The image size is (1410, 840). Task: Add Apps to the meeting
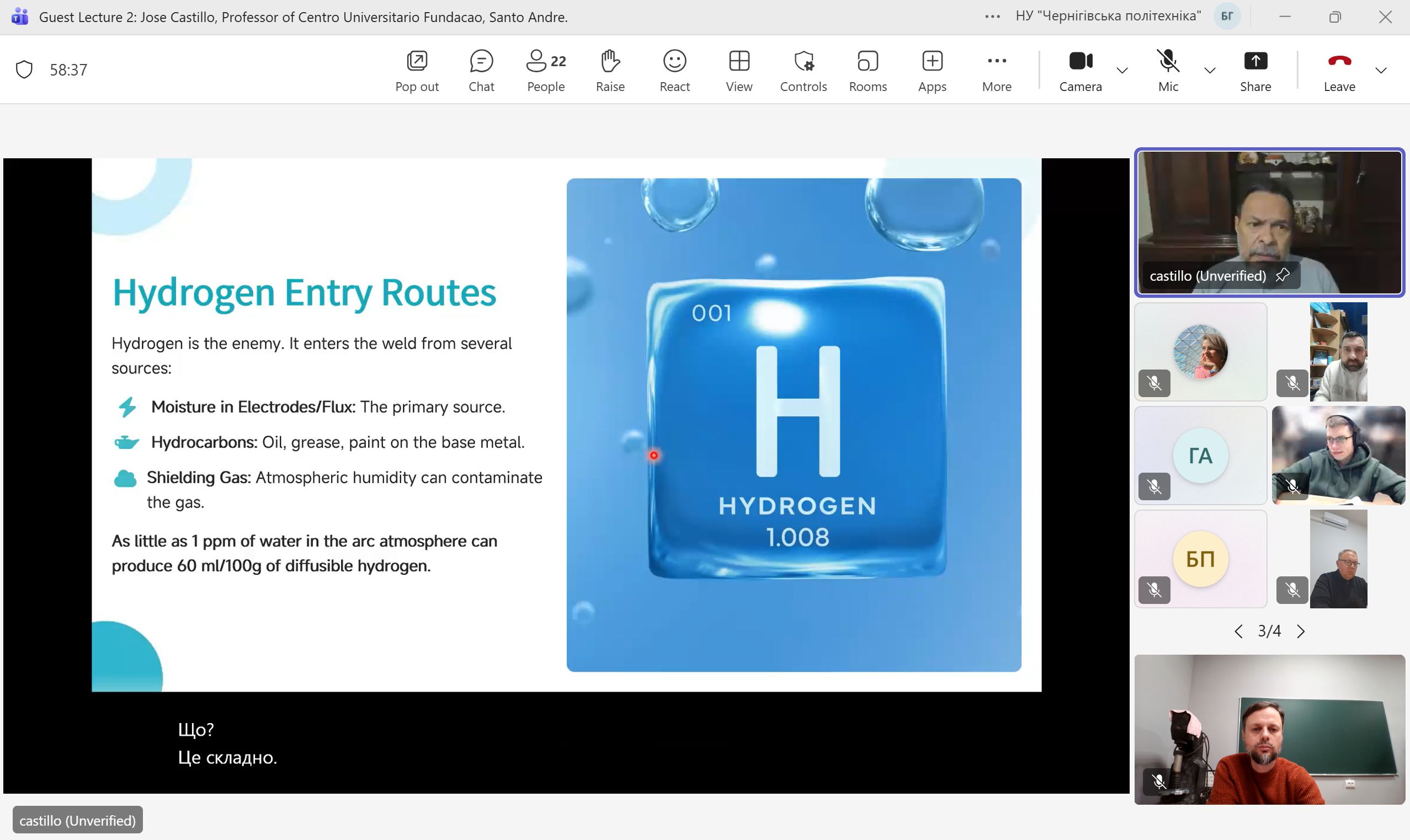[932, 70]
